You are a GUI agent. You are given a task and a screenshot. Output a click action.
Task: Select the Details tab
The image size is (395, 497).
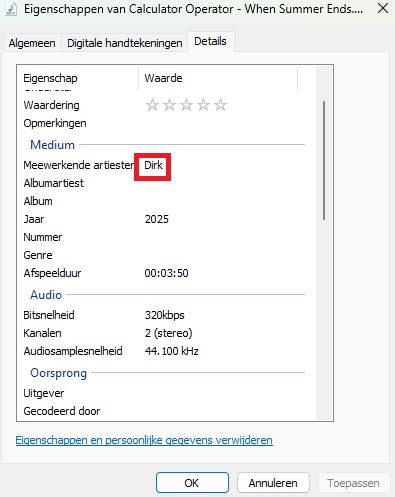pos(210,42)
